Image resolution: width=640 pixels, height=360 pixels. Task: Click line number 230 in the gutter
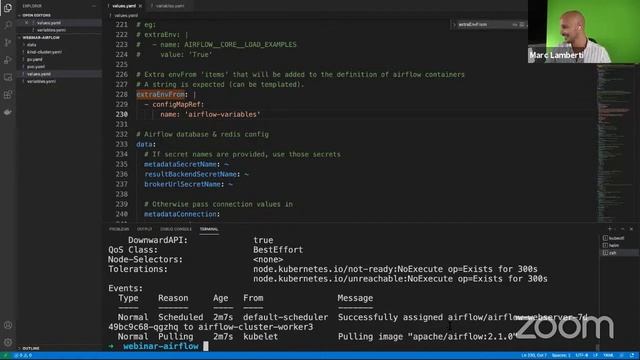(x=121, y=114)
